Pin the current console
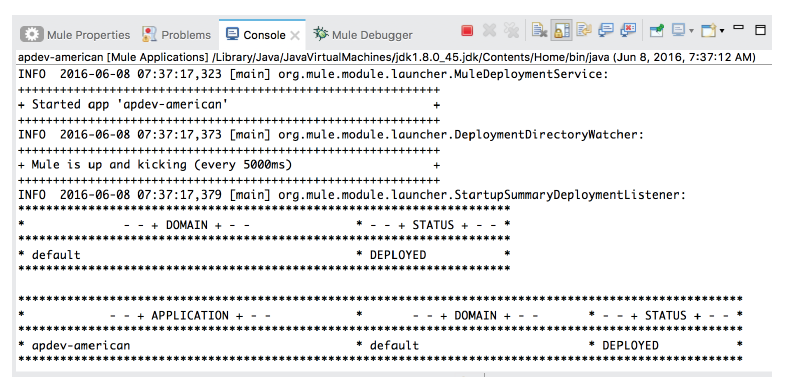Screen dimensions: 803x382 coord(657,31)
